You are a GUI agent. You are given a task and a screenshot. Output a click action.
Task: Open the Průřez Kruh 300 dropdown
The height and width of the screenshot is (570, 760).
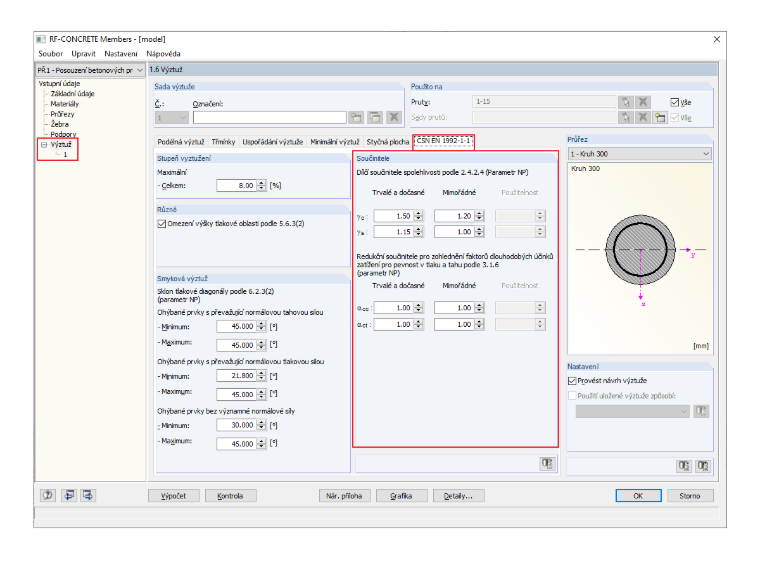640,154
